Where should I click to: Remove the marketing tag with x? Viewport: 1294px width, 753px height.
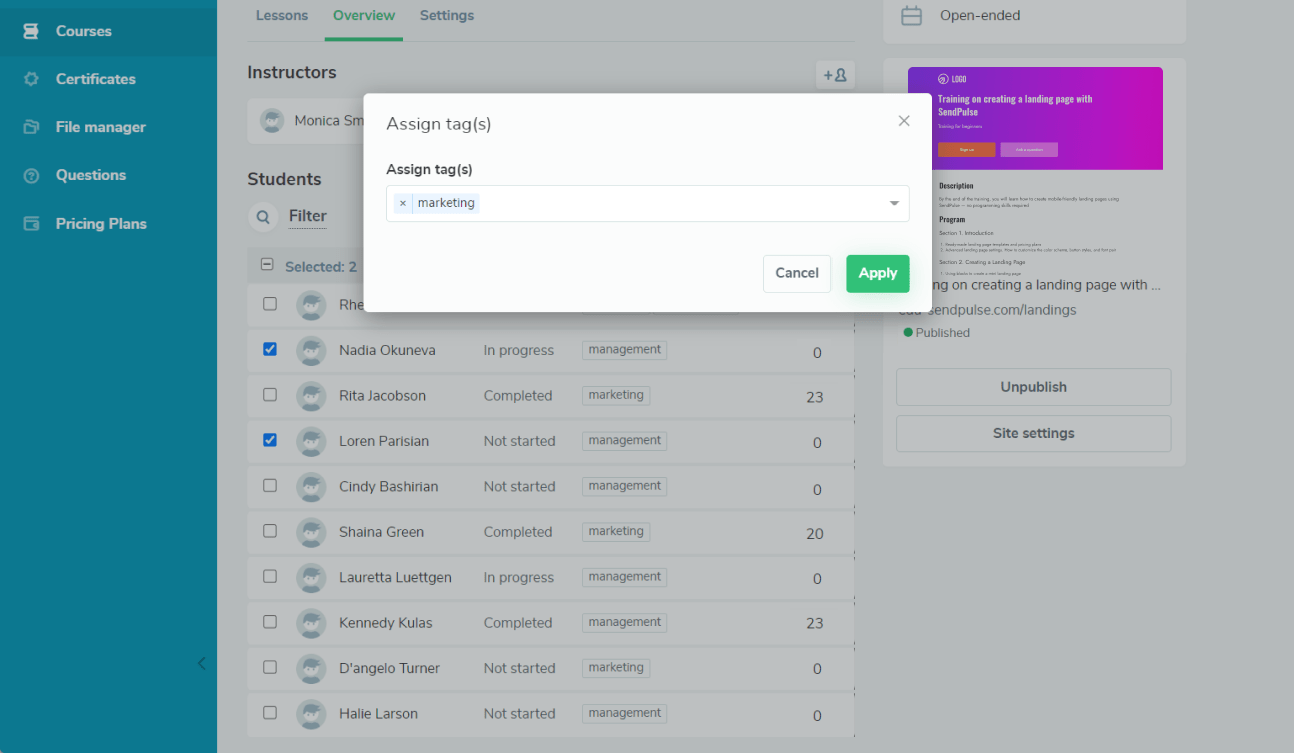(x=403, y=204)
